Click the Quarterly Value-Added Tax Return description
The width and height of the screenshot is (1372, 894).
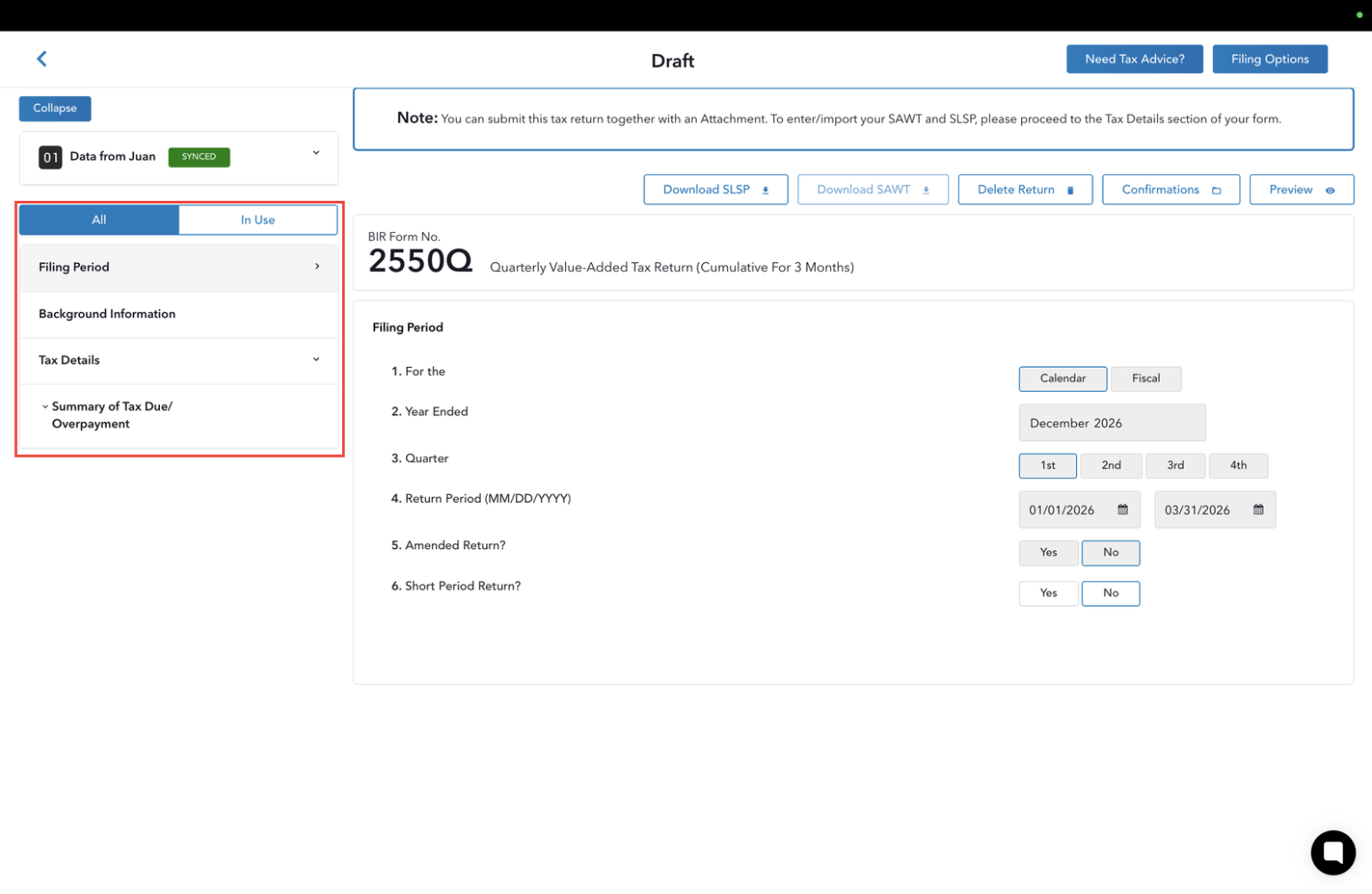(x=672, y=267)
